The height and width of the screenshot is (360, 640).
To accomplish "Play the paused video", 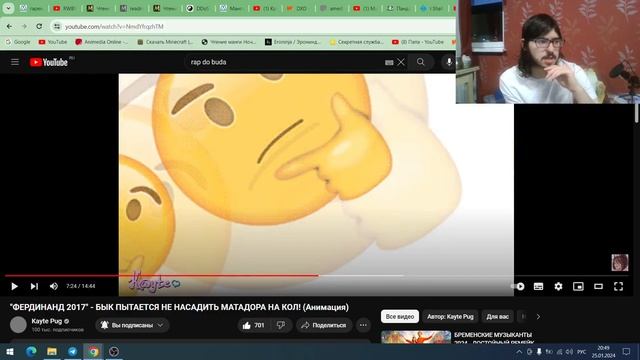I will coord(14,287).
